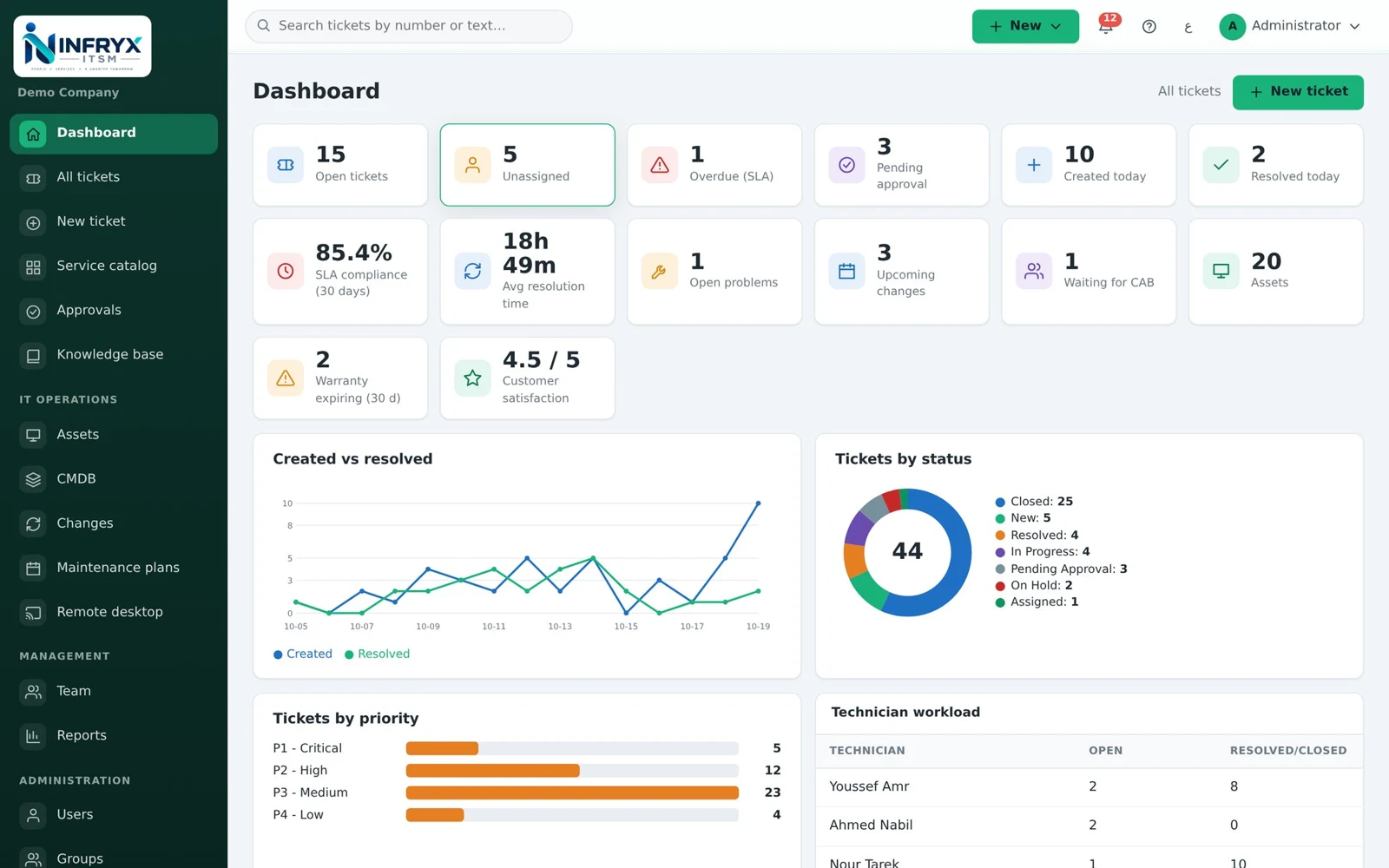Click the Reports bar chart icon
This screenshot has height=868, width=1389.
(x=33, y=736)
